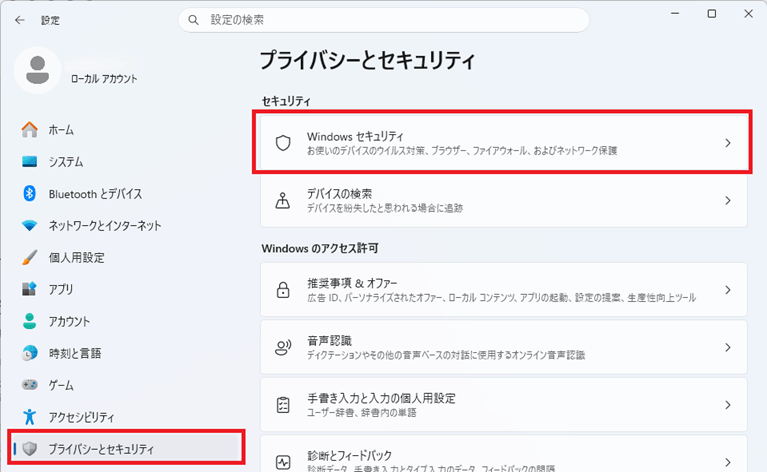Click the Windows セキュリティ shield icon
Image resolution: width=767 pixels, height=472 pixels.
[283, 143]
